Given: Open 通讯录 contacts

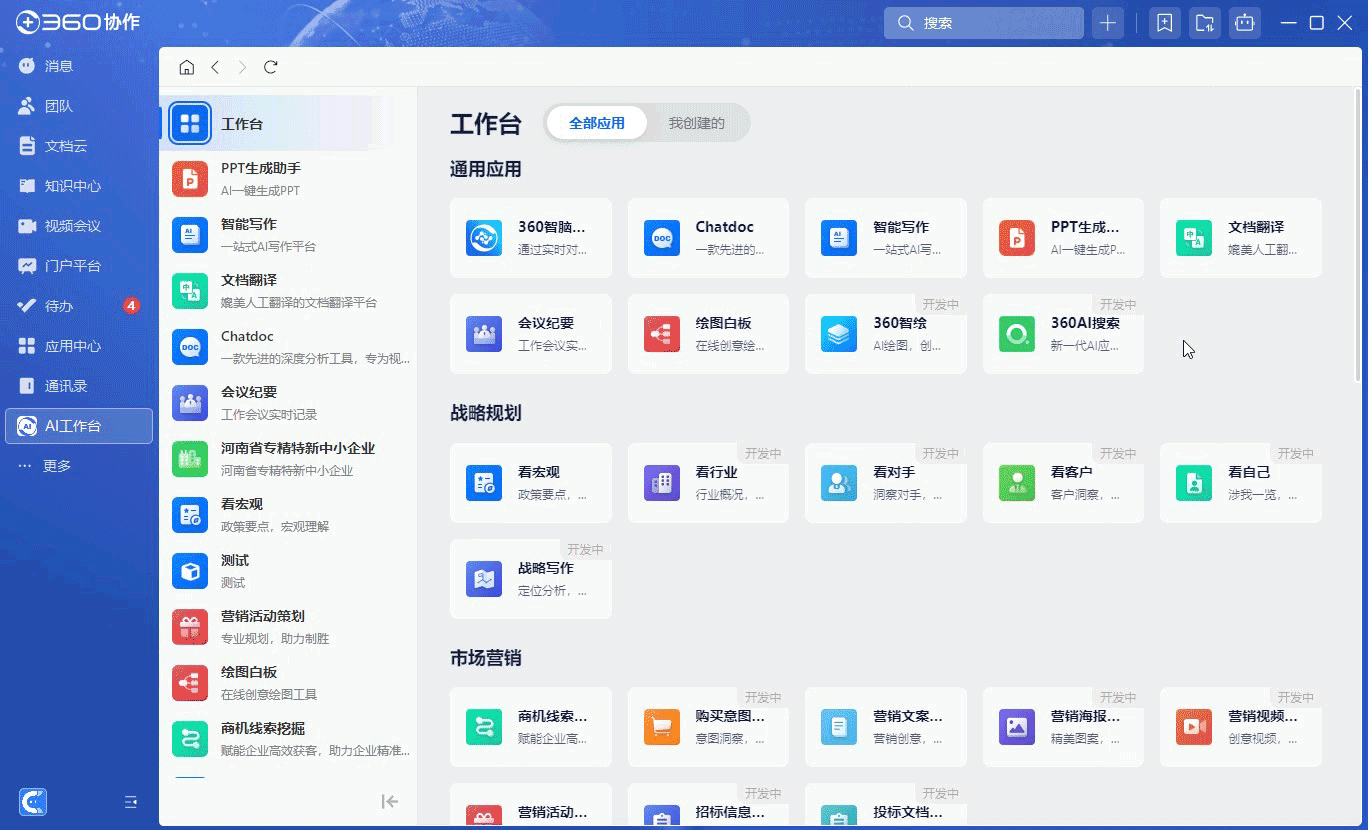Looking at the screenshot, I should pyautogui.click(x=78, y=386).
